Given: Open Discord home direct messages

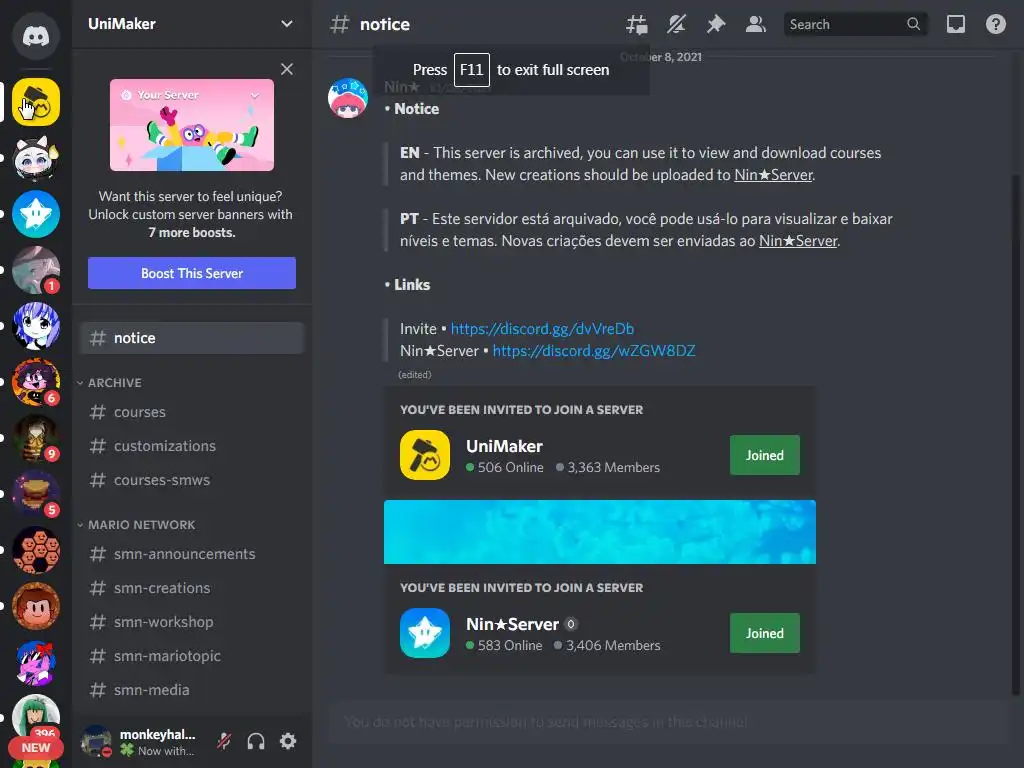Looking at the screenshot, I should pyautogui.click(x=36, y=35).
